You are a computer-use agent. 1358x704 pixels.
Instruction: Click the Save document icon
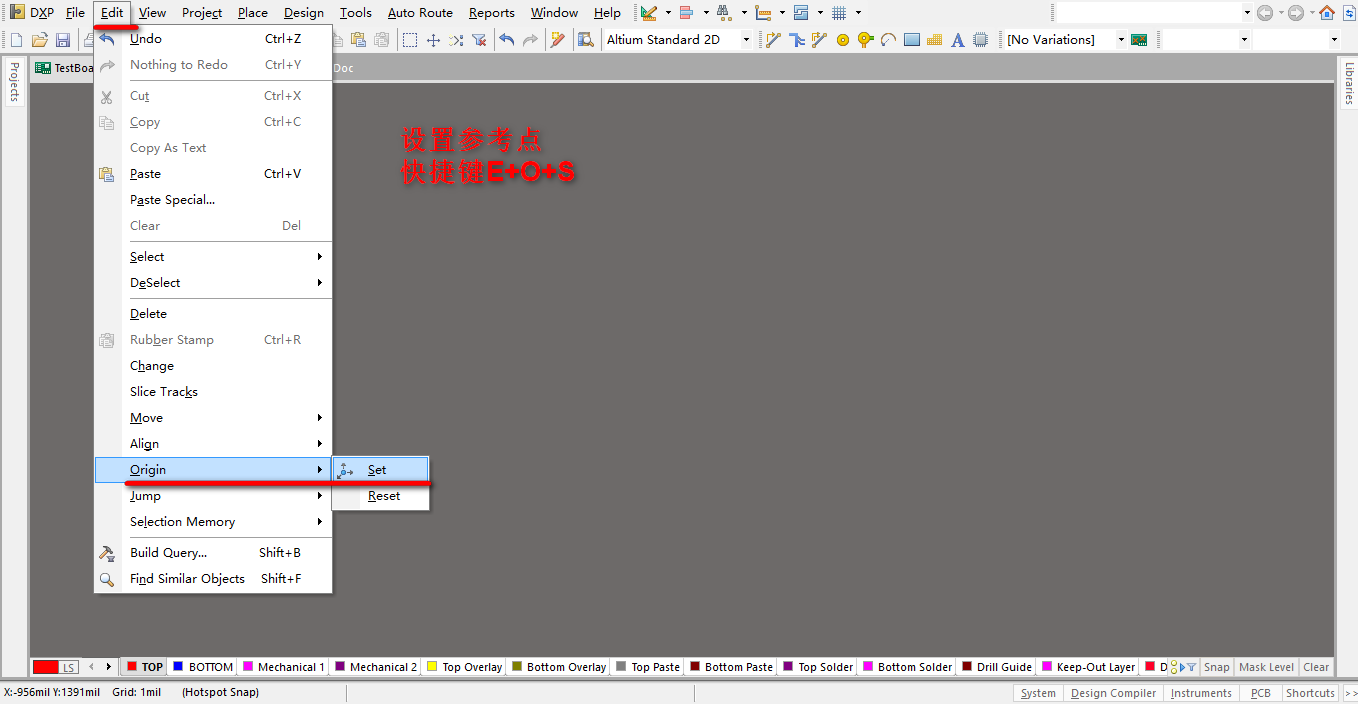[63, 40]
